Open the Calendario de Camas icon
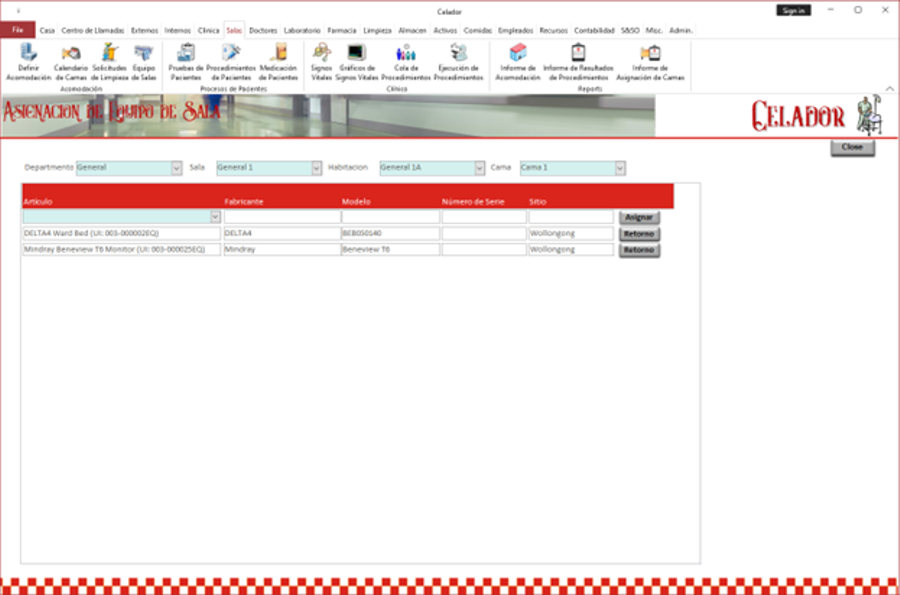 tap(71, 54)
